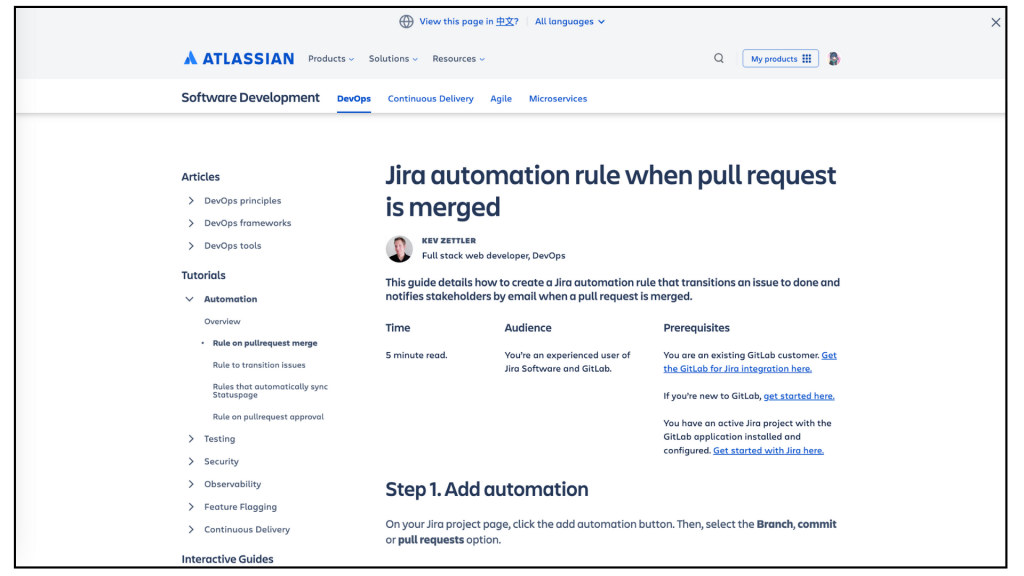The width and height of the screenshot is (1024, 576).
Task: Click the Testing tutorial label
Action: click(219, 439)
